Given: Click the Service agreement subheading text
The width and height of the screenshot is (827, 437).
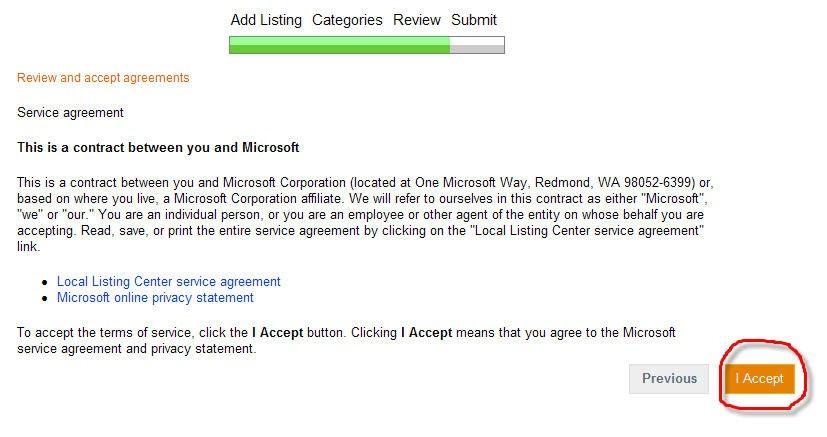Looking at the screenshot, I should (x=71, y=113).
